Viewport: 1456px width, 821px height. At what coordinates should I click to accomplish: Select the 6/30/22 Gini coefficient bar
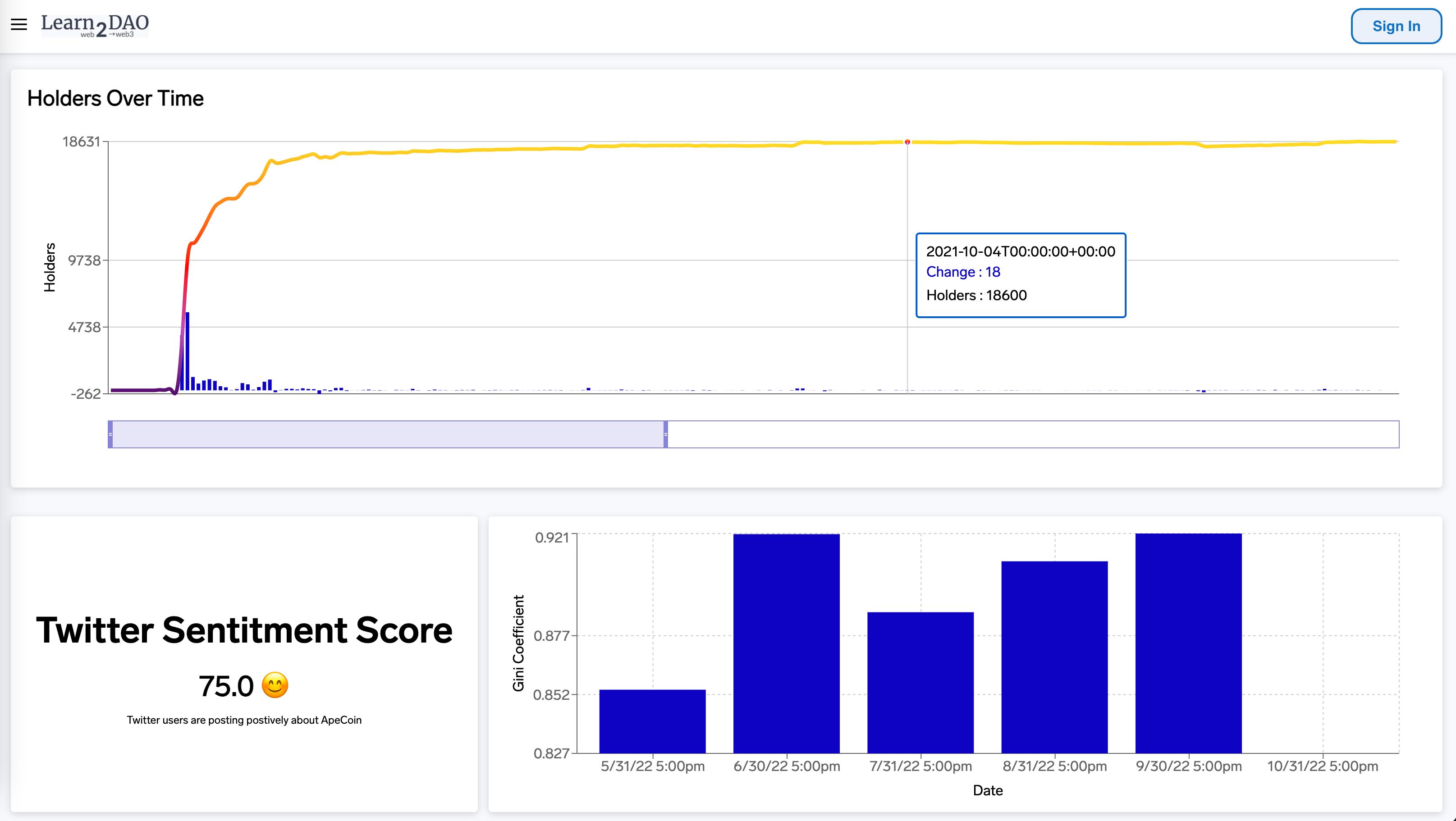pos(786,643)
